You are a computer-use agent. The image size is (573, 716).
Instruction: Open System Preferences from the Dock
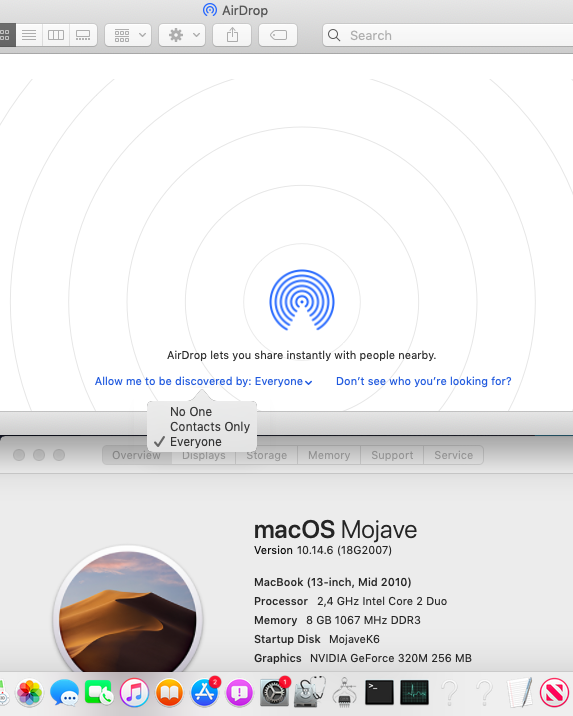point(274,693)
